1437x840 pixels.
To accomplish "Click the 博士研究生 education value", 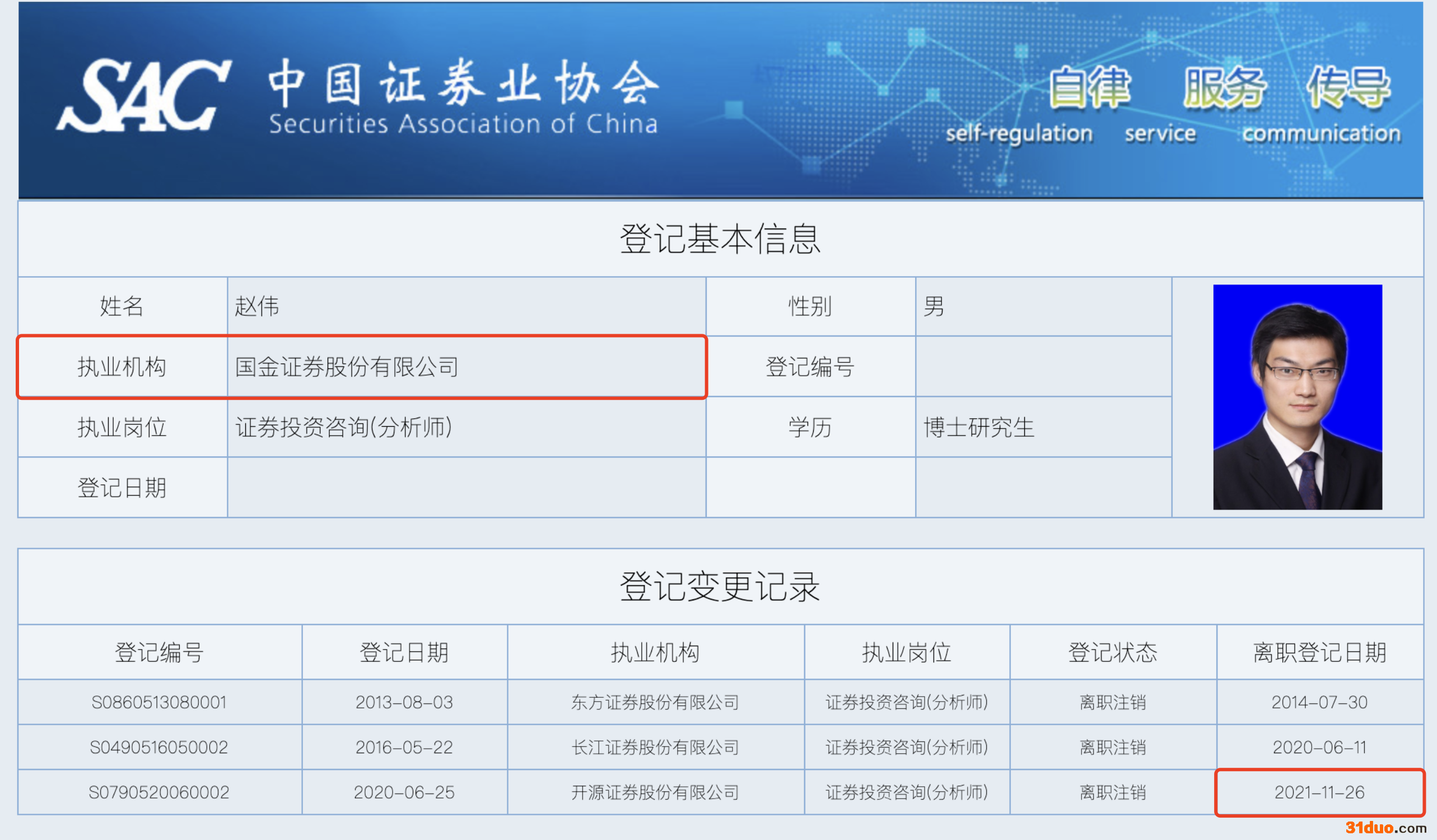I will coord(978,427).
